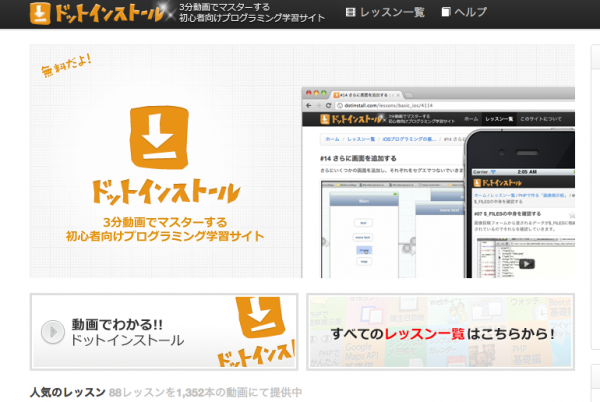Click the 人気のレッスン heading
600x402 pixels.
tap(68, 392)
